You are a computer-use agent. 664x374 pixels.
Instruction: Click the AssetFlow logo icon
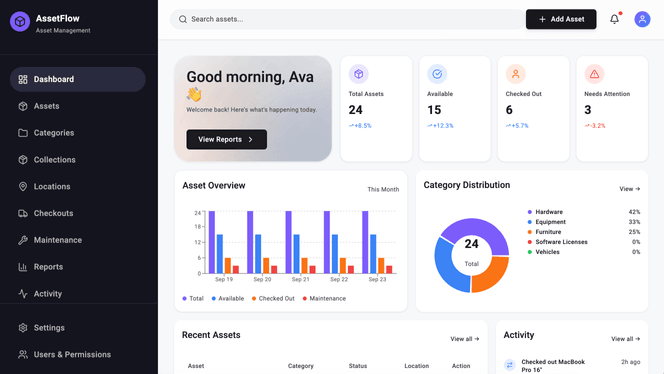tap(20, 21)
